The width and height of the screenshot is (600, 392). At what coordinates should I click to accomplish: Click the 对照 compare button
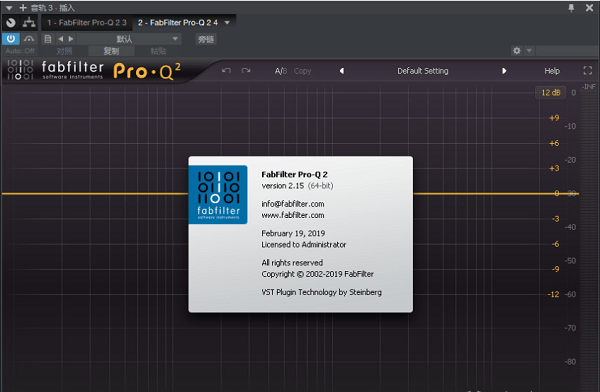(x=64, y=51)
